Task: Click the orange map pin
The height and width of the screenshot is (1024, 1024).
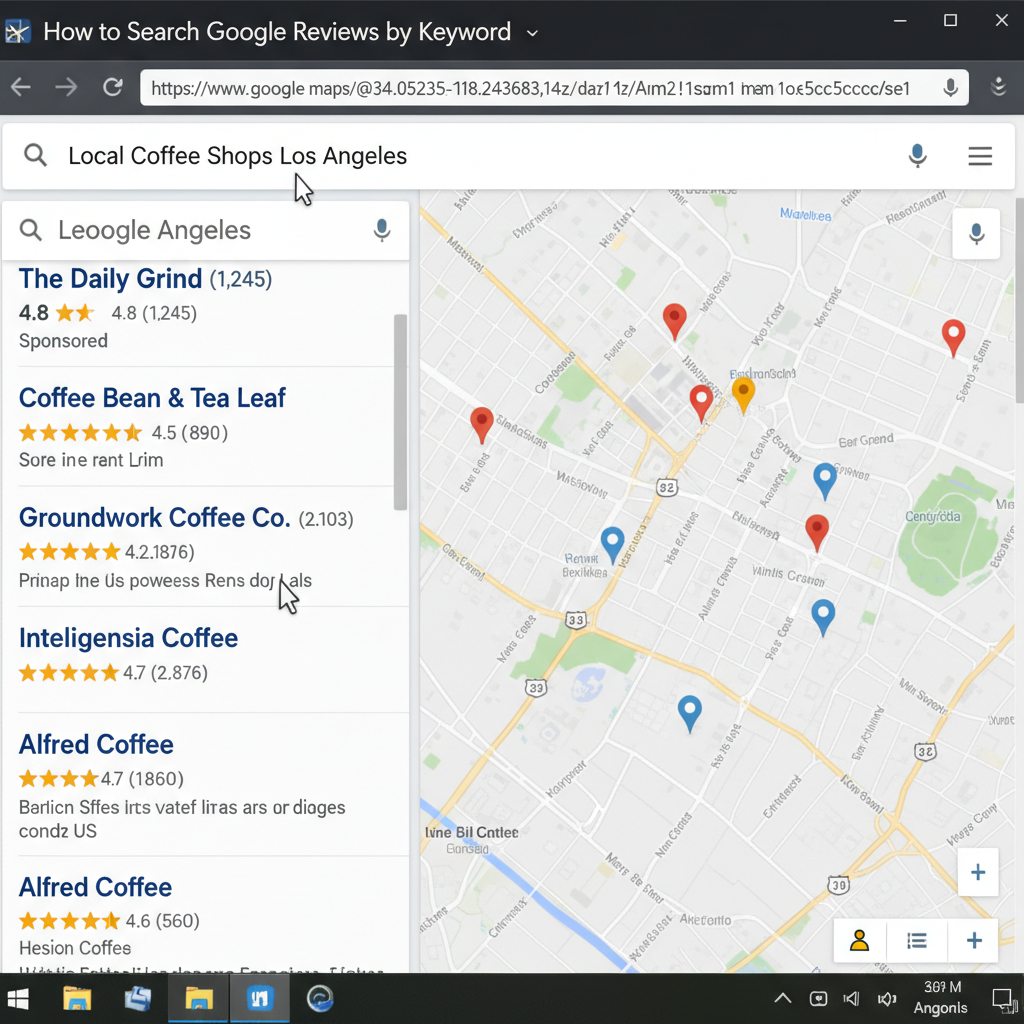Action: tap(743, 394)
